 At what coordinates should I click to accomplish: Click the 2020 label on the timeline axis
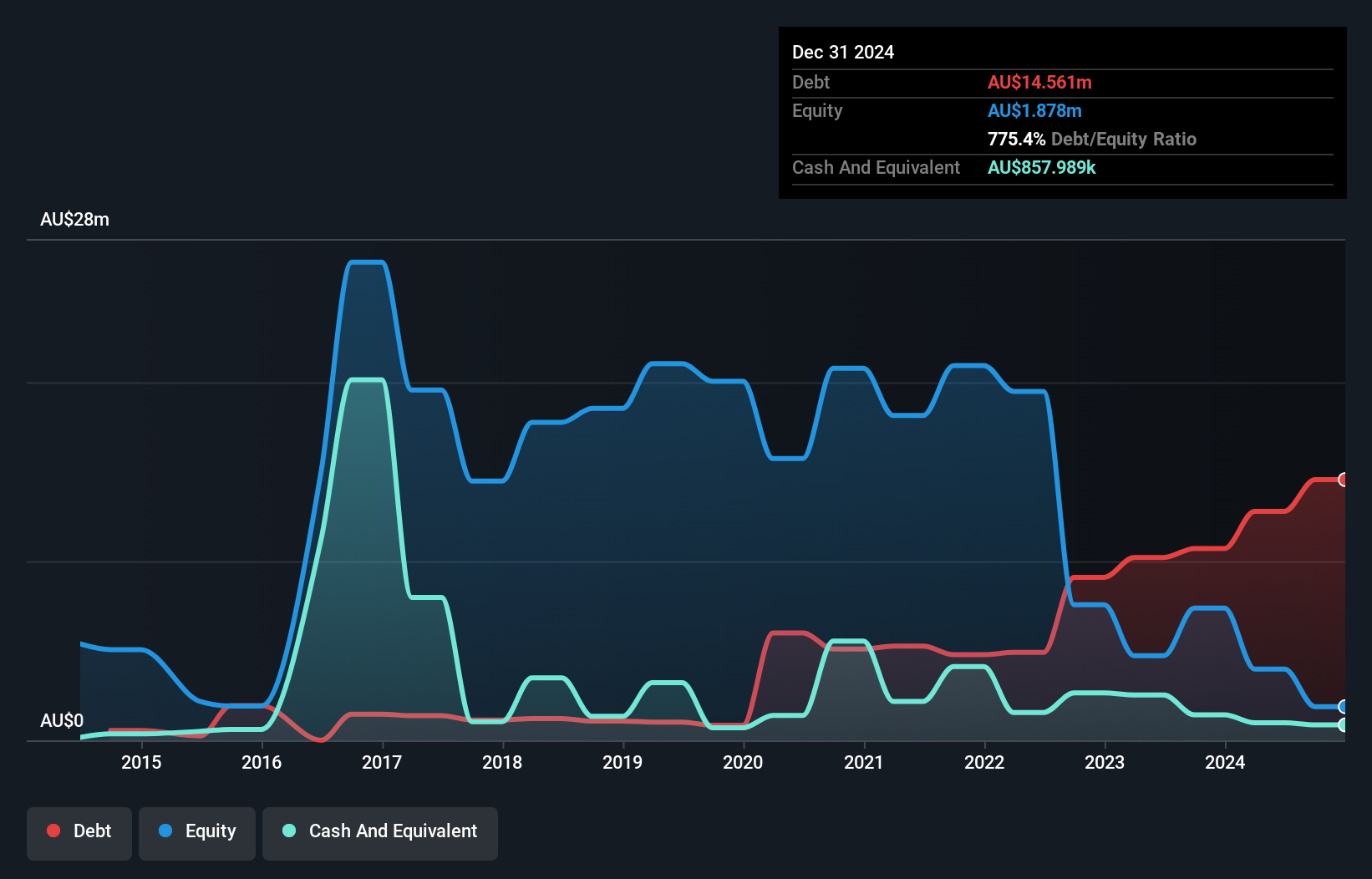[x=743, y=762]
